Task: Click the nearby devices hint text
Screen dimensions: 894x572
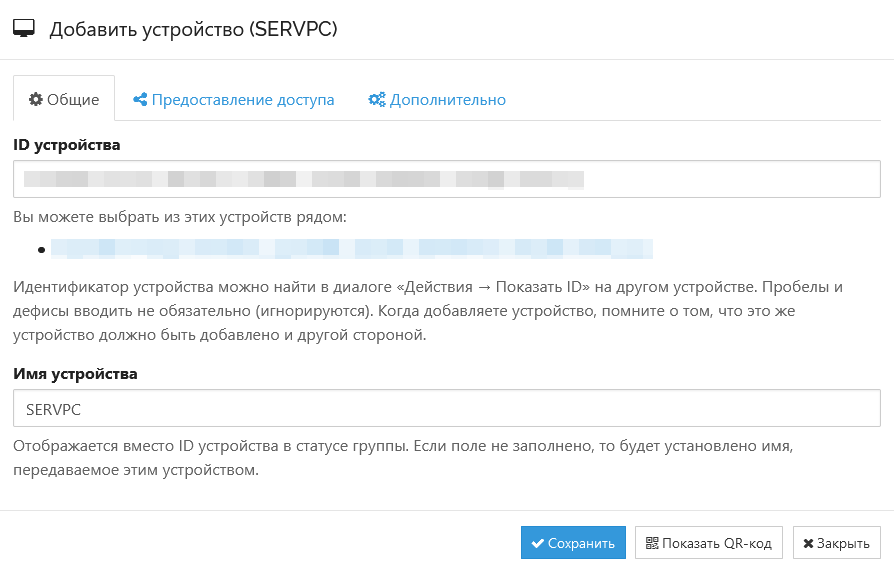Action: point(180,217)
